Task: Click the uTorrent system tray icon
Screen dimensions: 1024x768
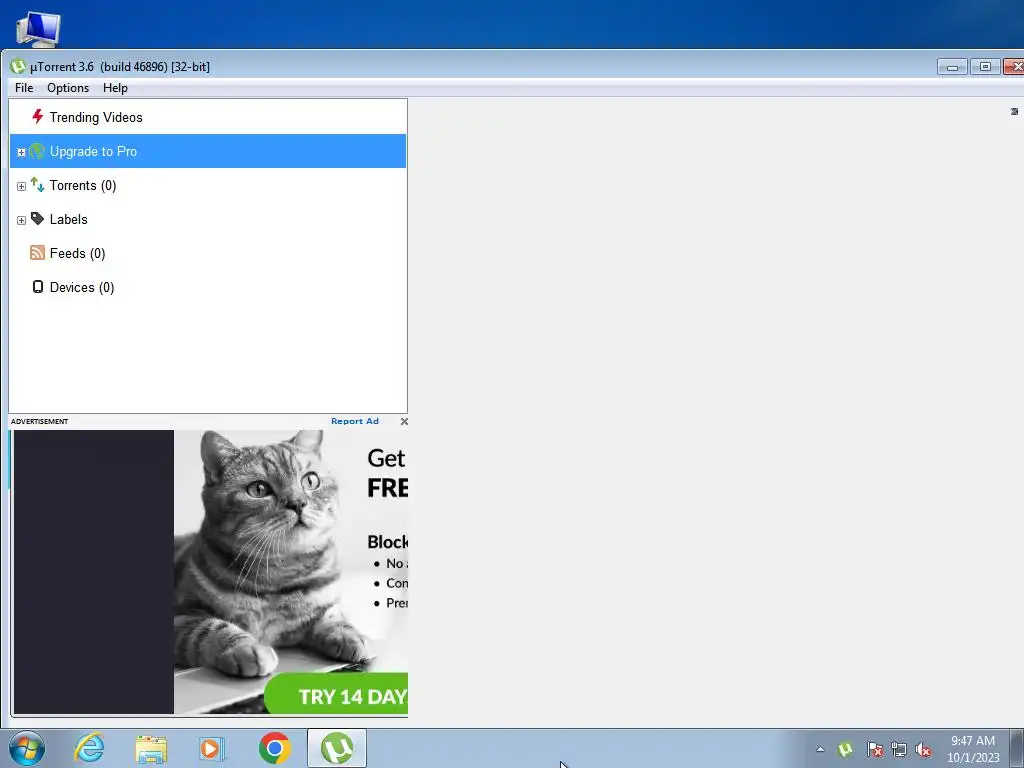Action: (x=845, y=749)
